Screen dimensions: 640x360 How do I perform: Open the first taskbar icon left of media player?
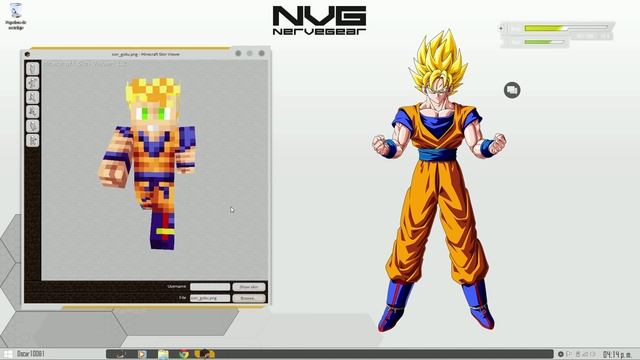[121, 354]
